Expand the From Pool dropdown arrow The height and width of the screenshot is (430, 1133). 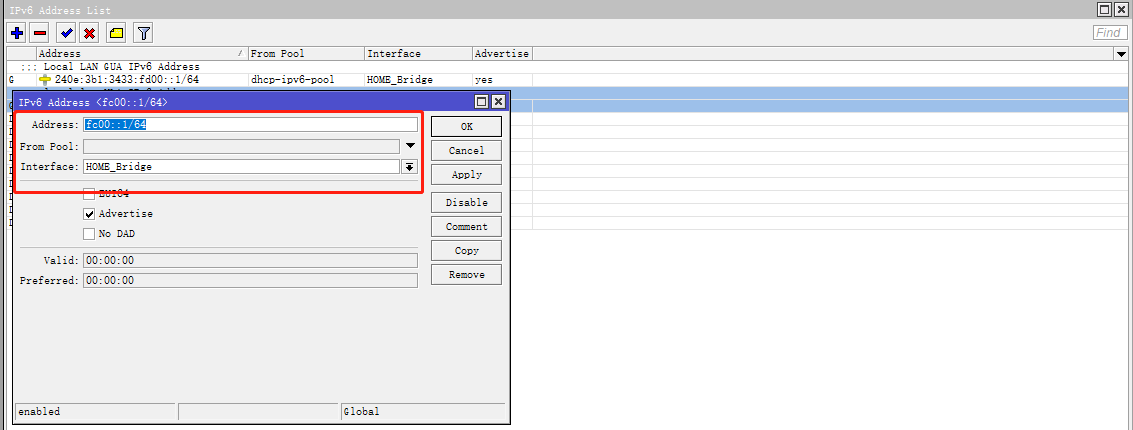click(410, 146)
